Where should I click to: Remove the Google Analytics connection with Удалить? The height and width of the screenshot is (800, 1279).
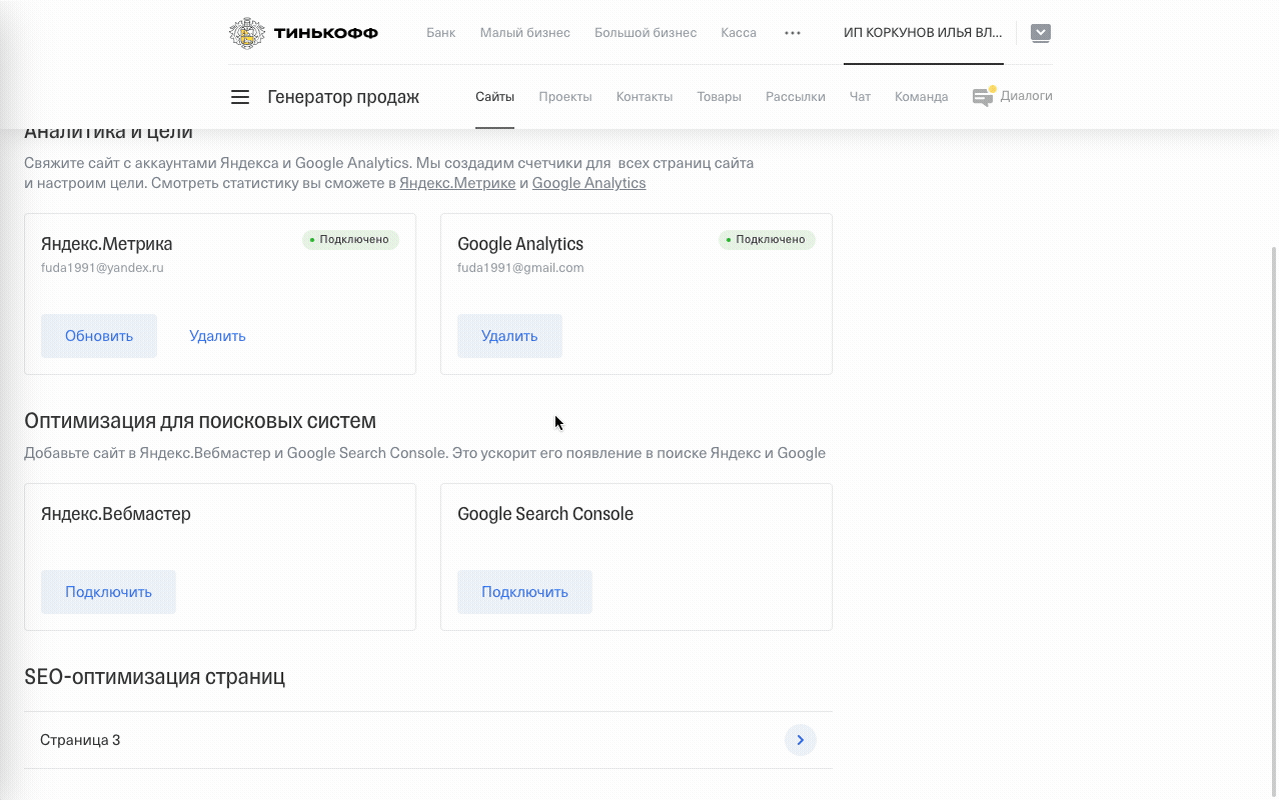[x=509, y=336]
